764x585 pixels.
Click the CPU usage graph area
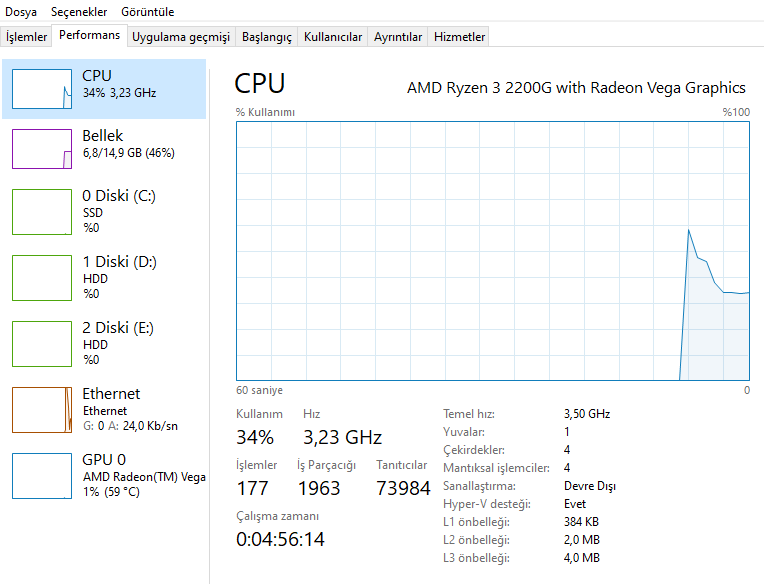[x=492, y=250]
